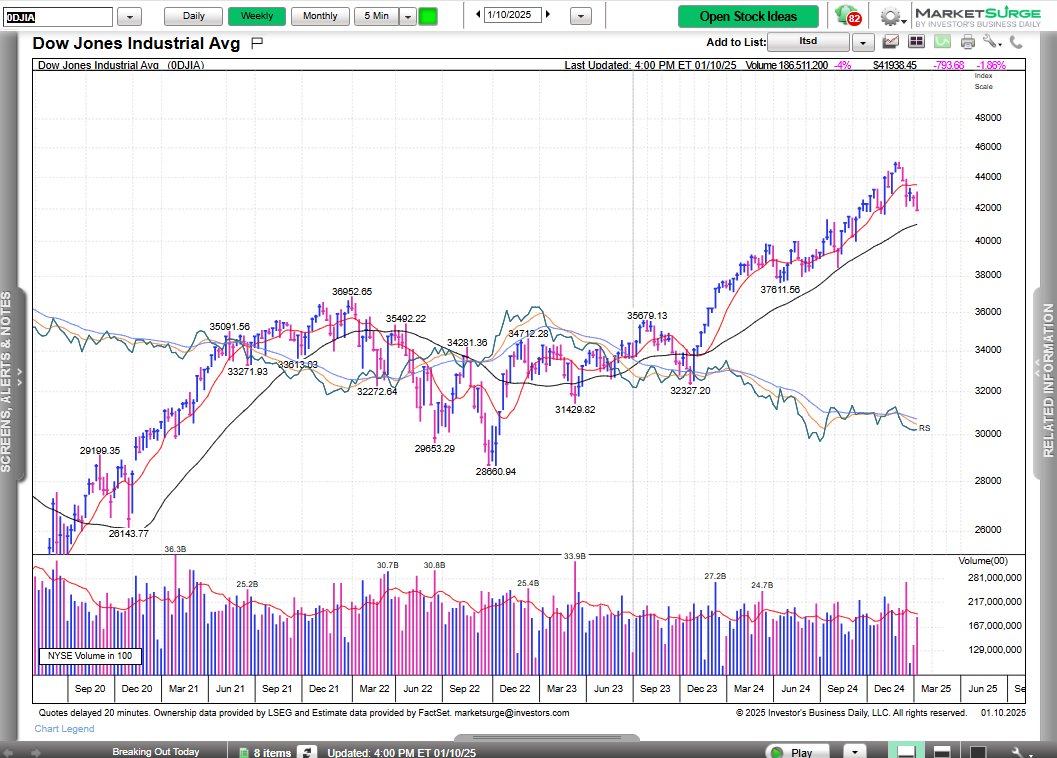The height and width of the screenshot is (758, 1057).
Task: Click the -793.68 price change value
Action: (x=948, y=65)
